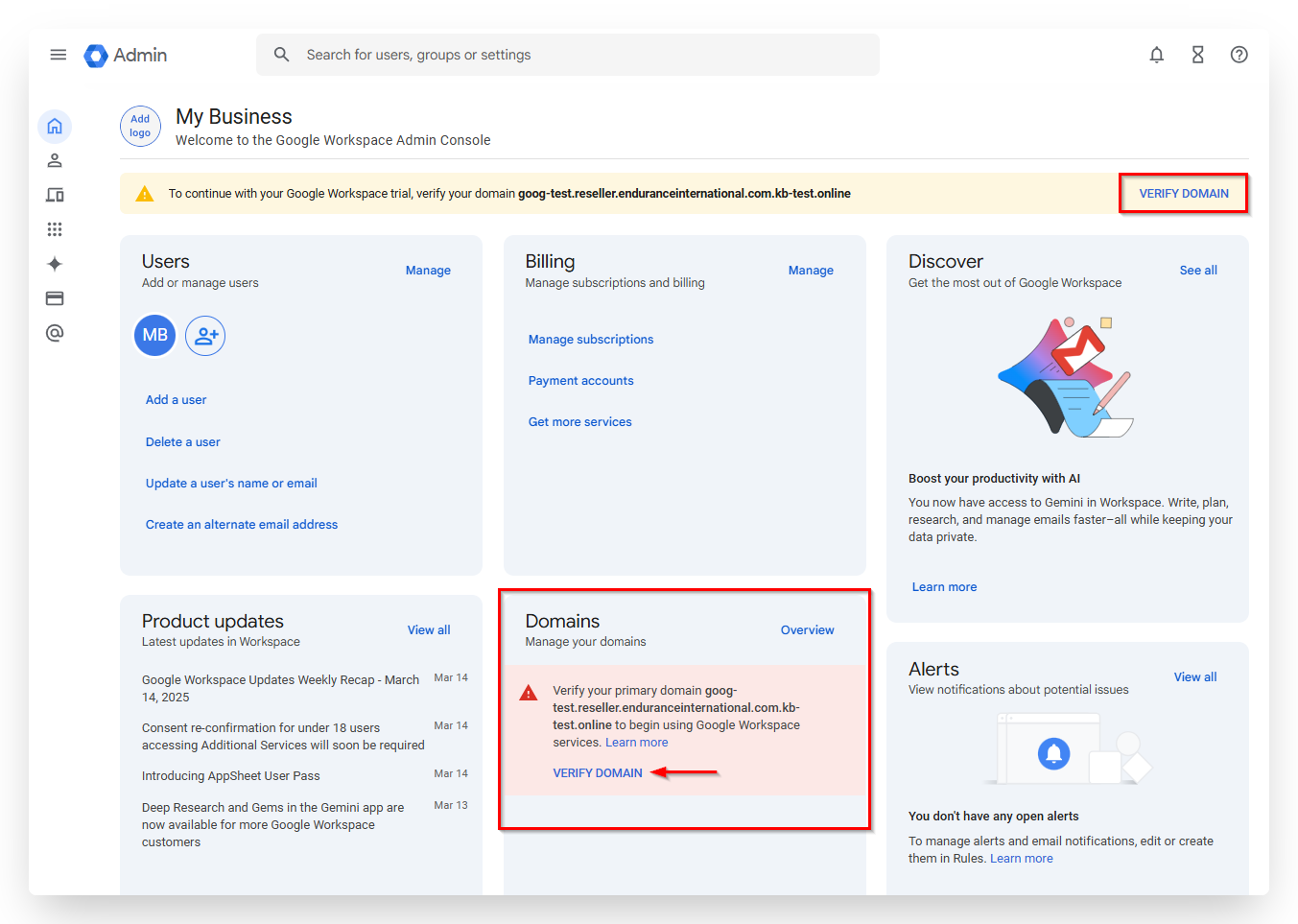
Task: Open Overview link in Domains card
Action: (807, 630)
